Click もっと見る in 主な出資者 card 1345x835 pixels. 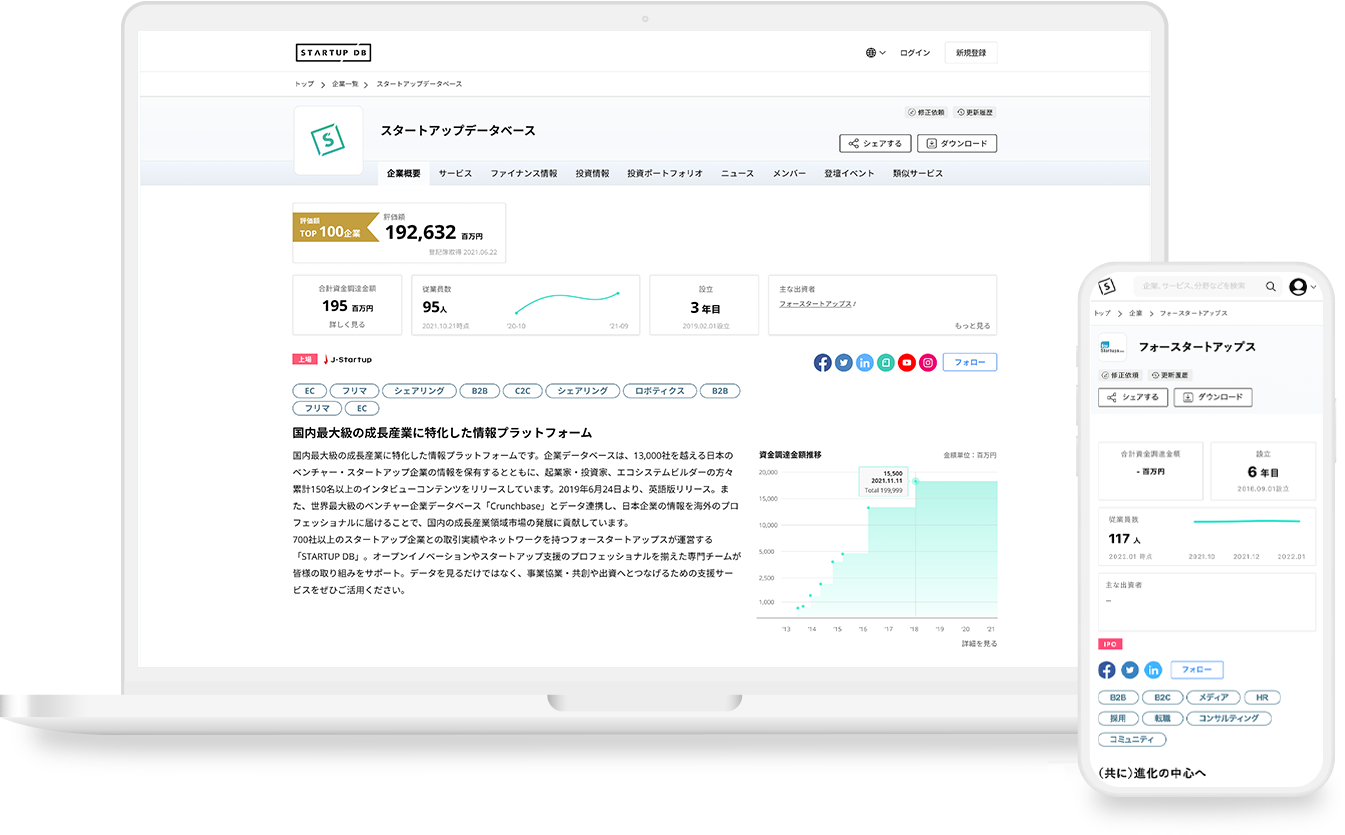[972, 326]
